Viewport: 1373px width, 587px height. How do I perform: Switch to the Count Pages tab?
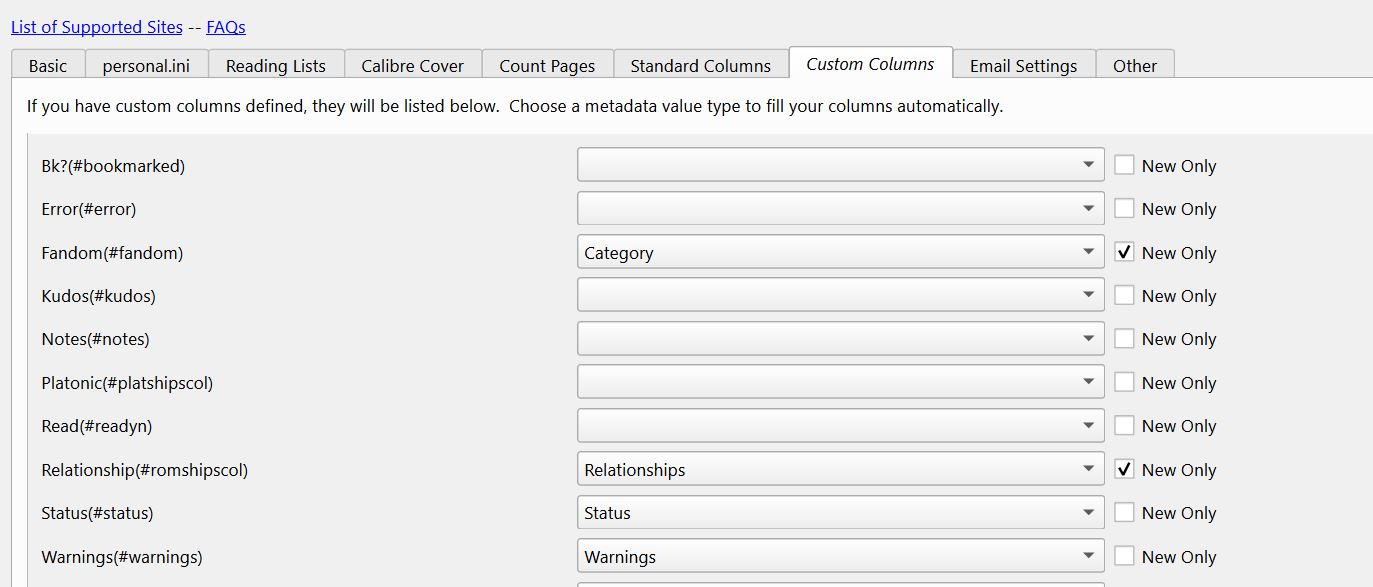click(x=547, y=66)
